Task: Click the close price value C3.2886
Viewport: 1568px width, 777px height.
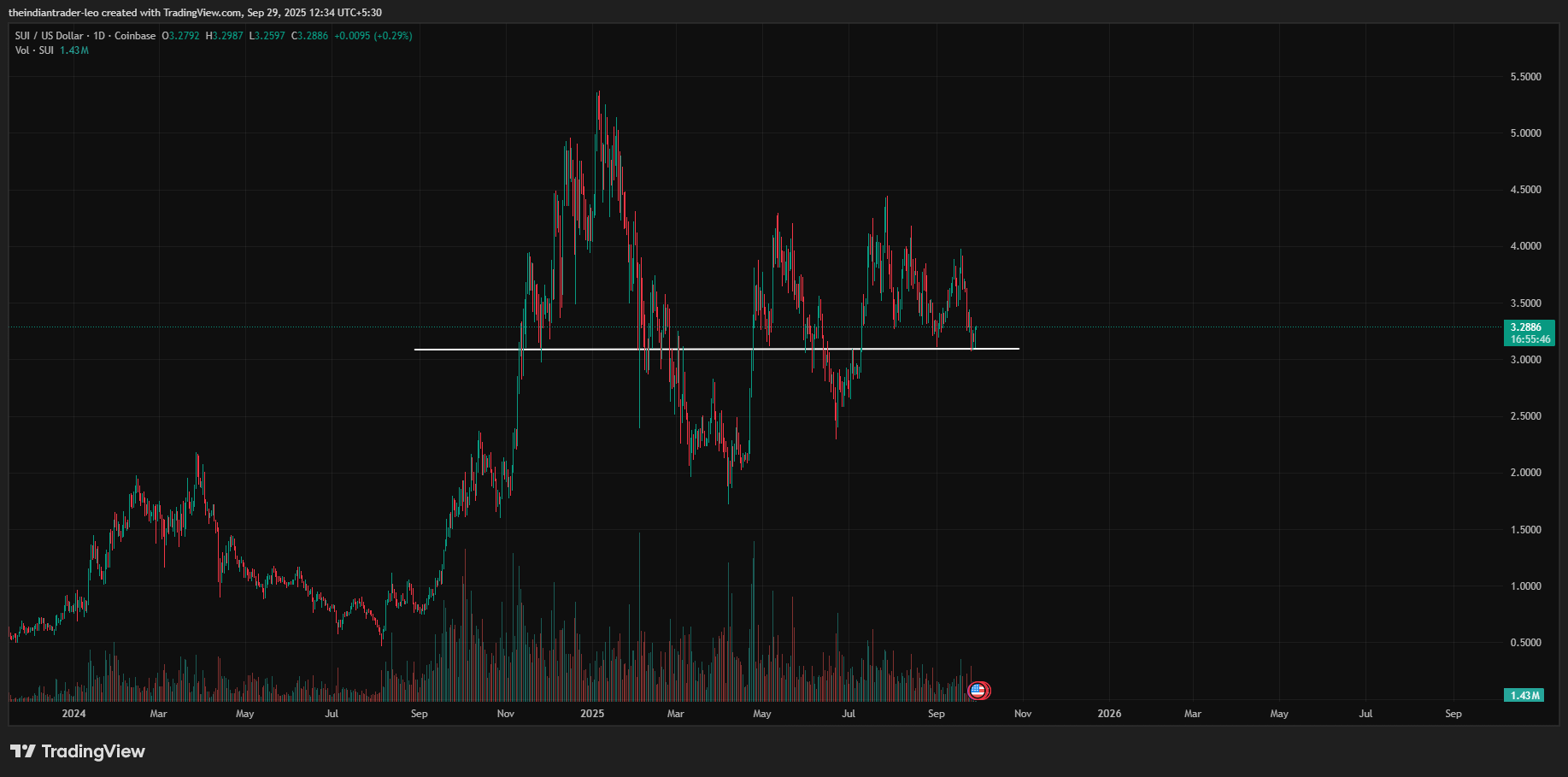Action: (310, 36)
